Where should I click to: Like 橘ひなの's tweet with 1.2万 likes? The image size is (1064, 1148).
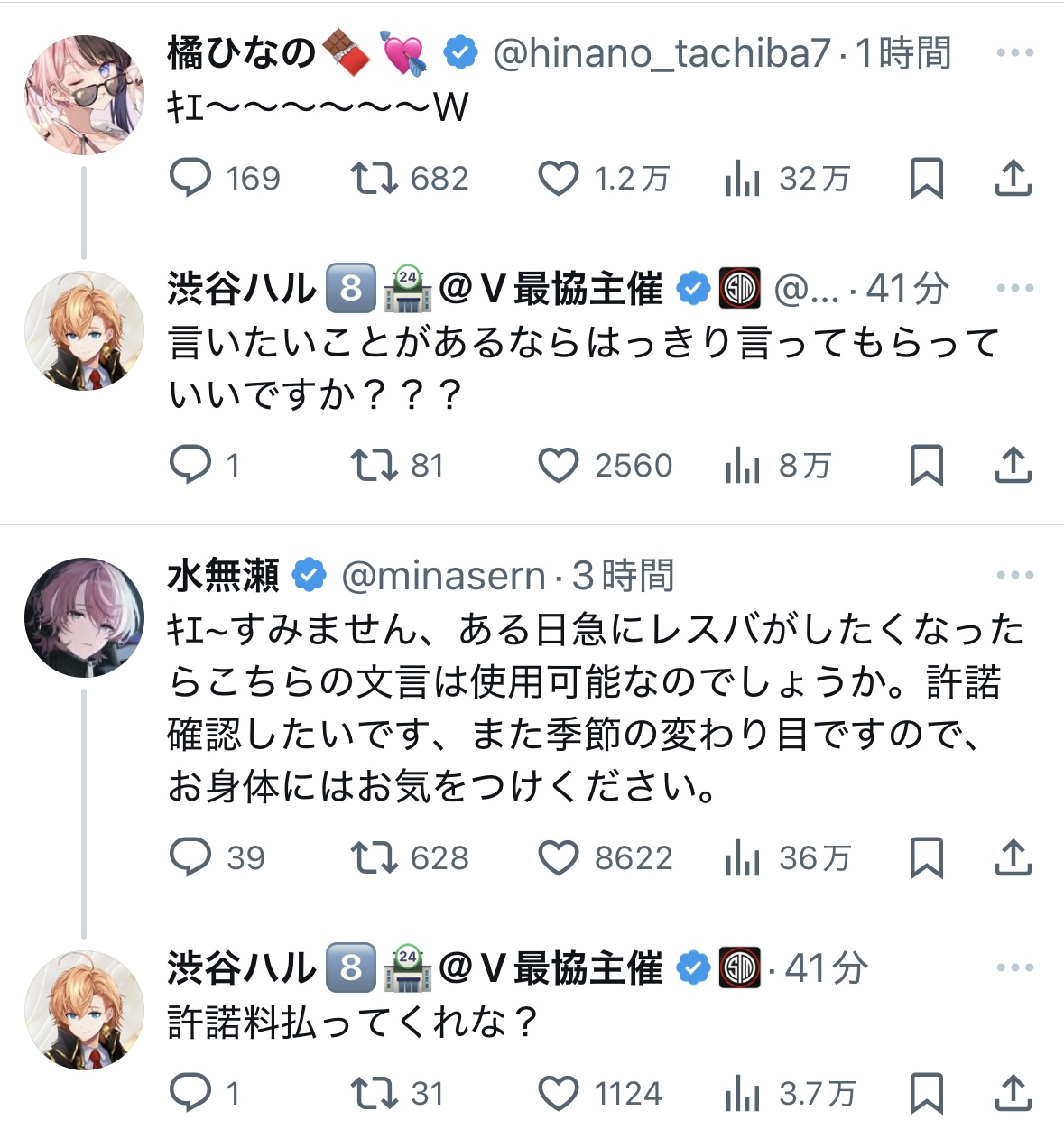point(559,179)
